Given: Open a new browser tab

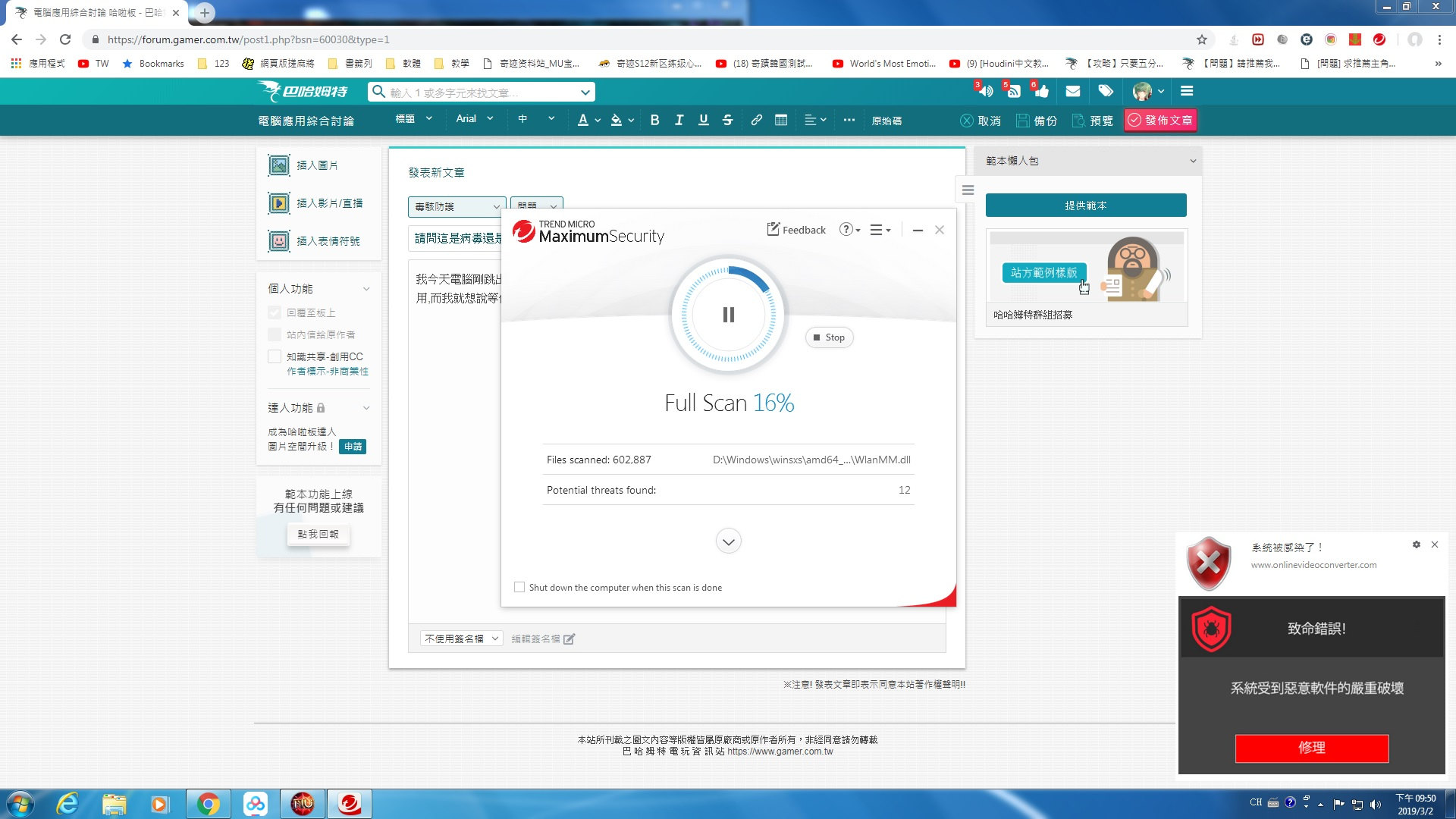Looking at the screenshot, I should 204,13.
